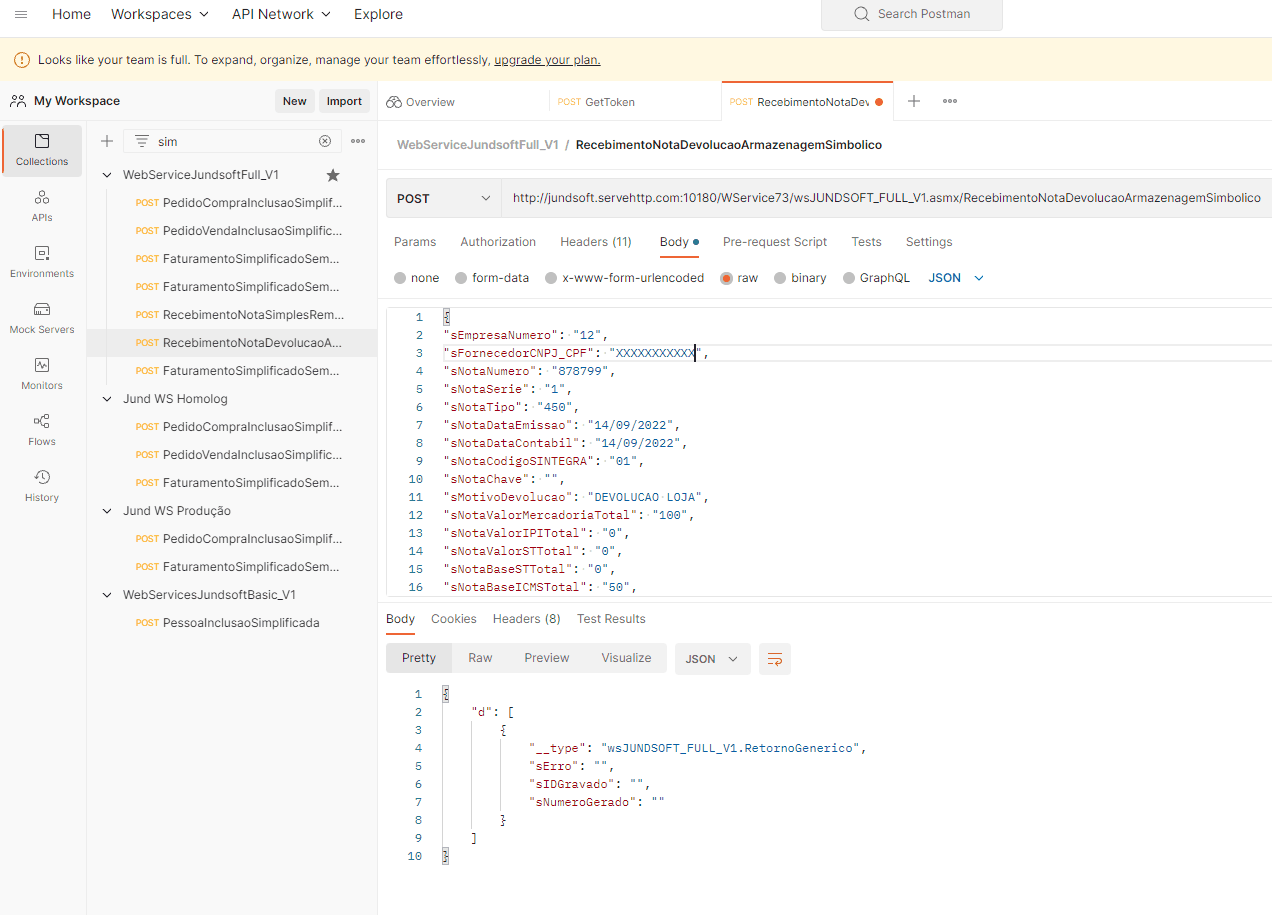Follow the upgrade your plan link
The height and width of the screenshot is (915, 1272).
click(547, 60)
